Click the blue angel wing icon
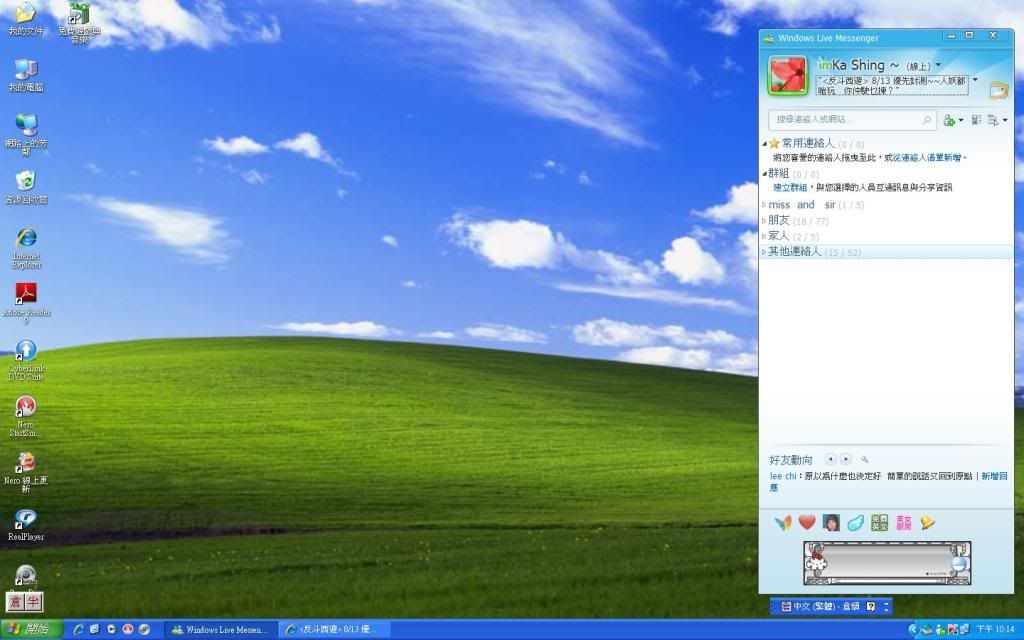 point(855,523)
